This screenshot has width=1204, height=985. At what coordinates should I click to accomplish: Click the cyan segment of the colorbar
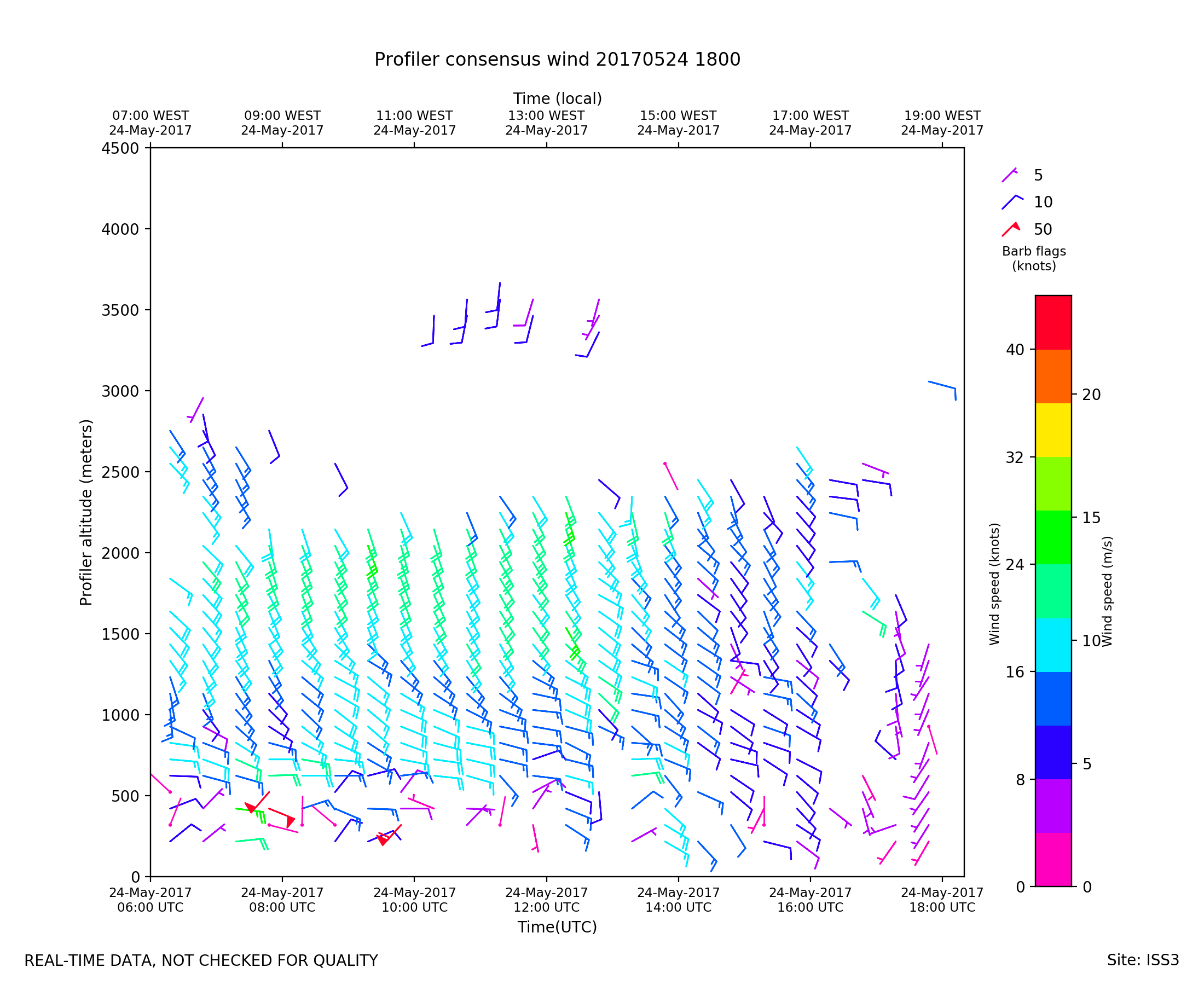pos(1053,645)
